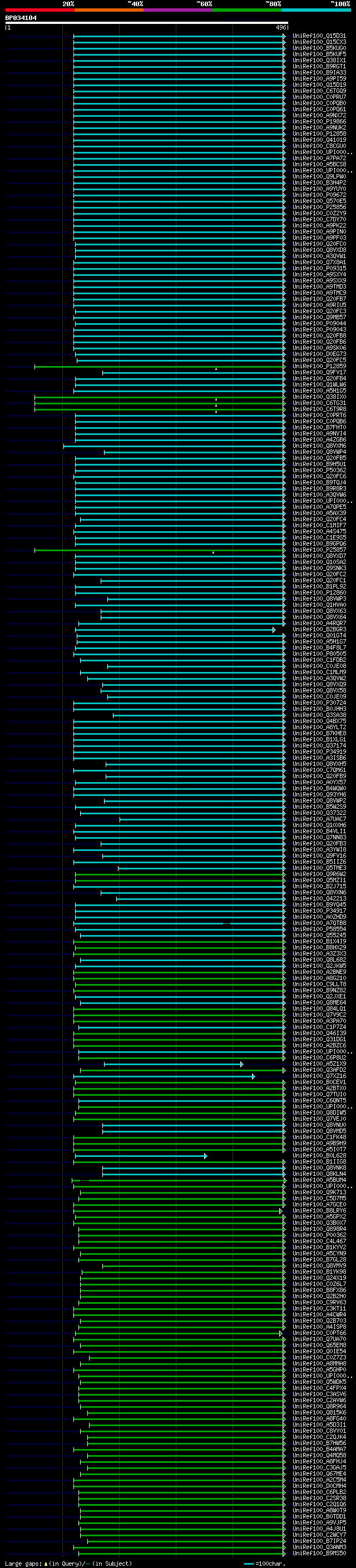Select UniRef100_C0PRU7 label
Screen dimensions: 356x1568
319,97
